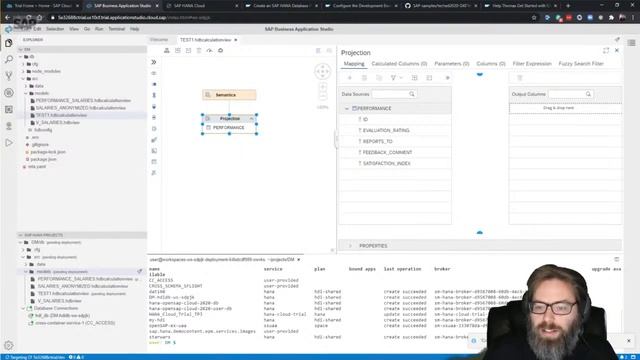The height and width of the screenshot is (360, 640).
Task: Open V_SALARIES.hdbview file in Explorer
Action: 57,122
